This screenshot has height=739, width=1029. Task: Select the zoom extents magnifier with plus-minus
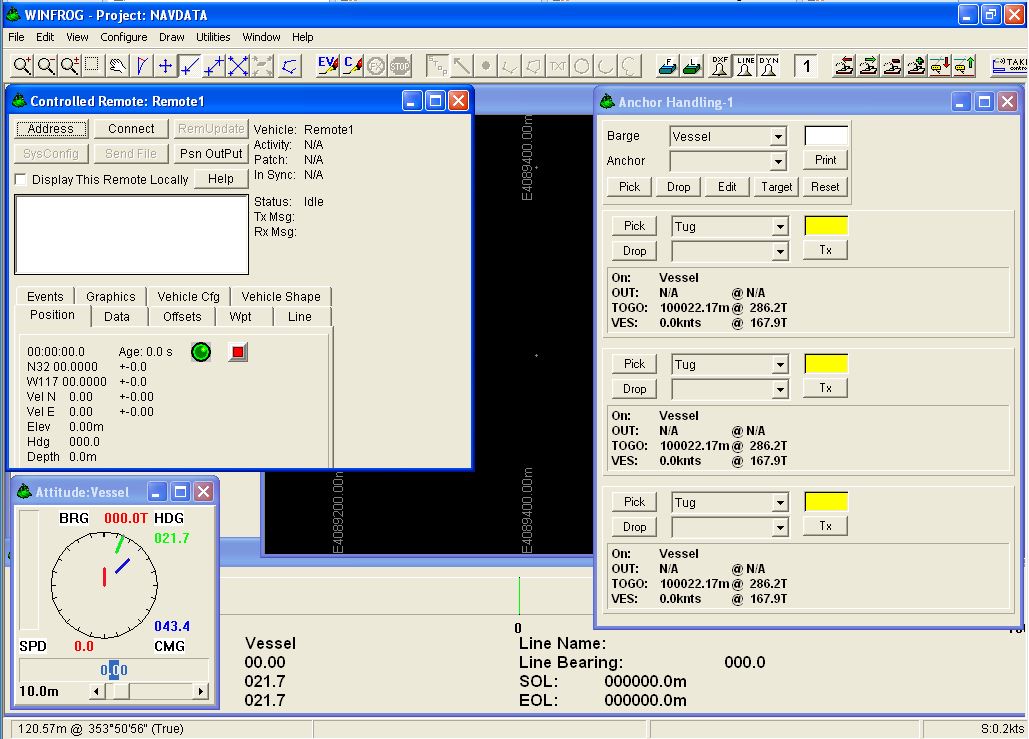pos(69,65)
